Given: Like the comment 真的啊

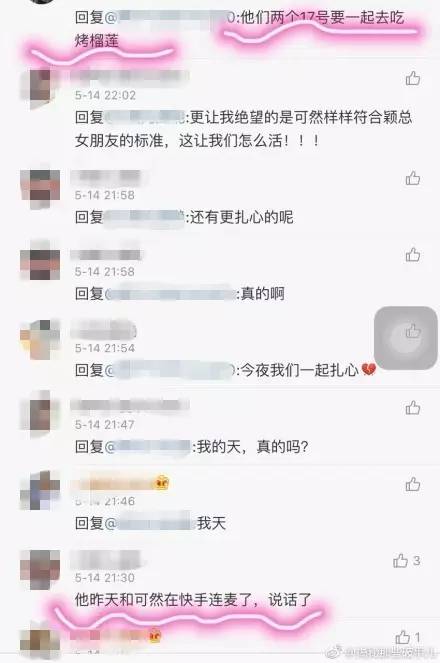Looking at the screenshot, I should (413, 255).
